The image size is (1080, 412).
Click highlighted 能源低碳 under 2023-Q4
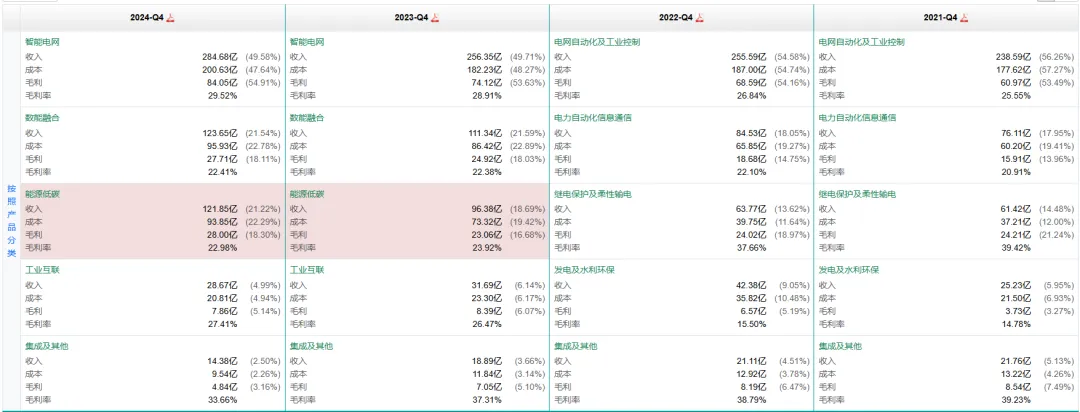point(307,194)
